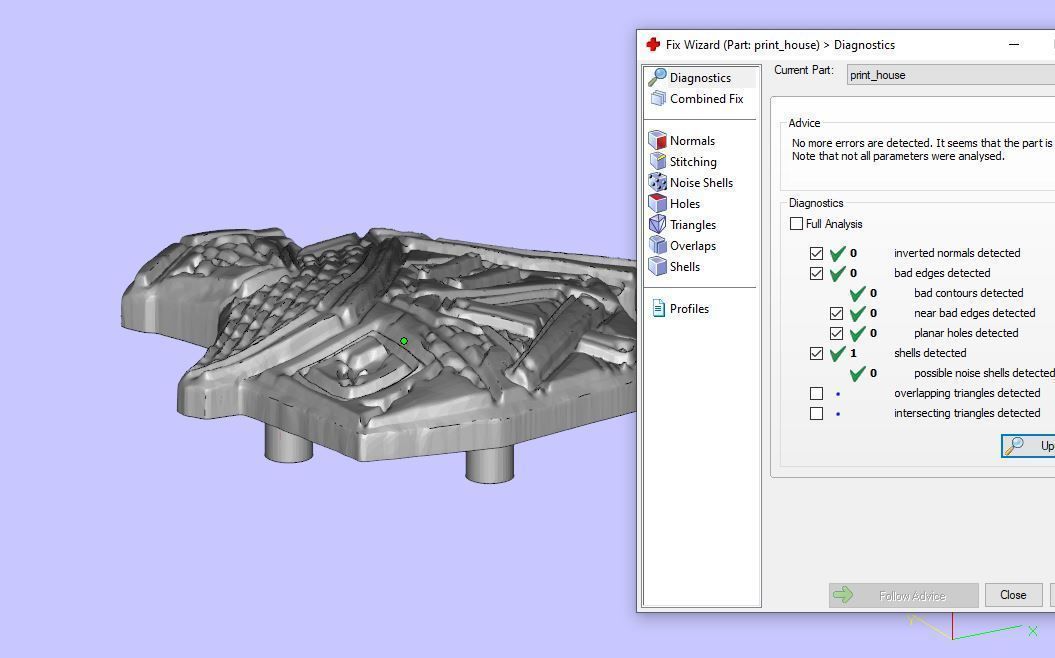Select the Diagnostics text label

click(700, 78)
